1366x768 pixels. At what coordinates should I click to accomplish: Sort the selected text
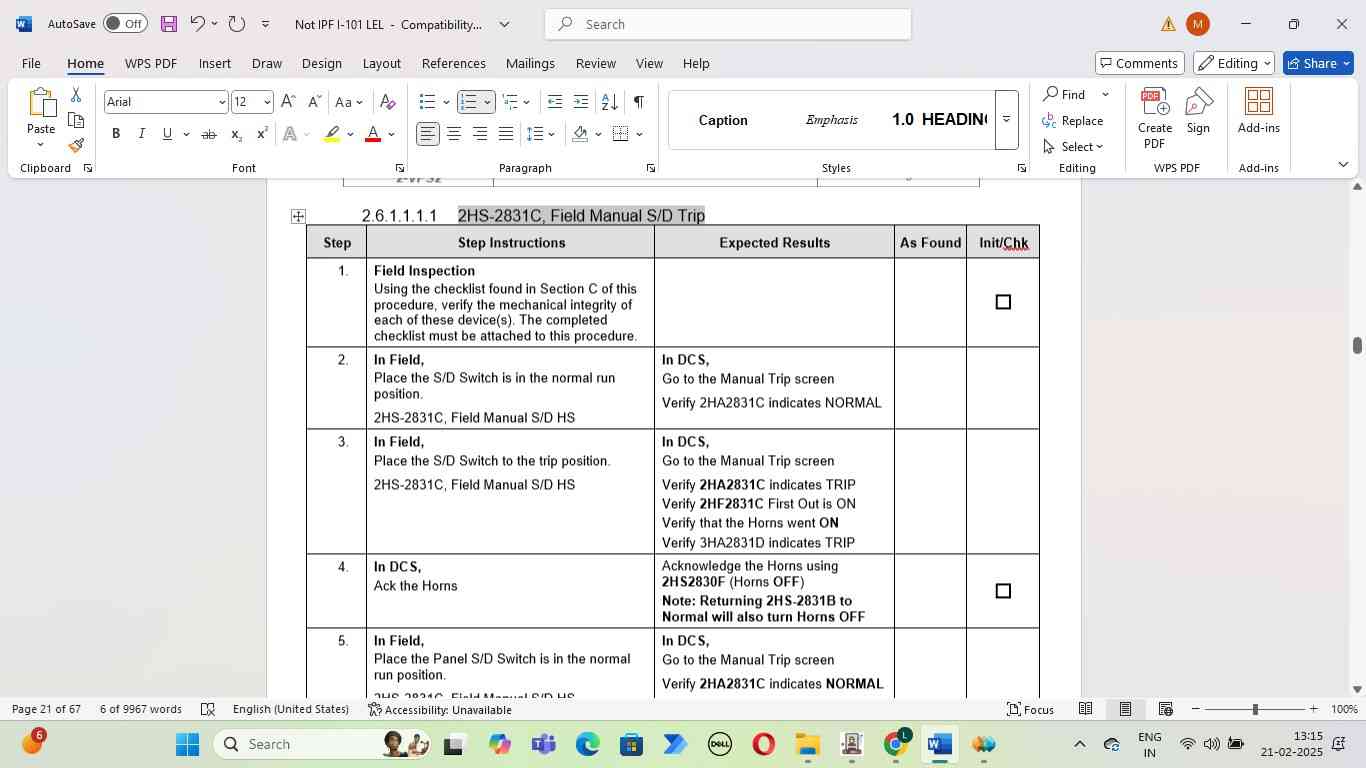[x=609, y=102]
